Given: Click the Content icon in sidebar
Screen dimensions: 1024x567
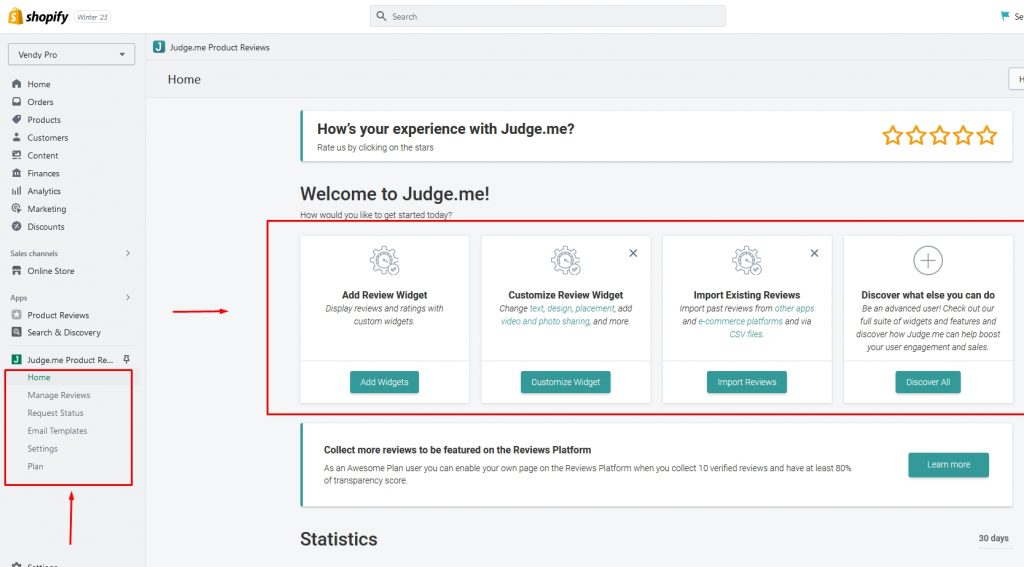Looking at the screenshot, I should [x=16, y=155].
